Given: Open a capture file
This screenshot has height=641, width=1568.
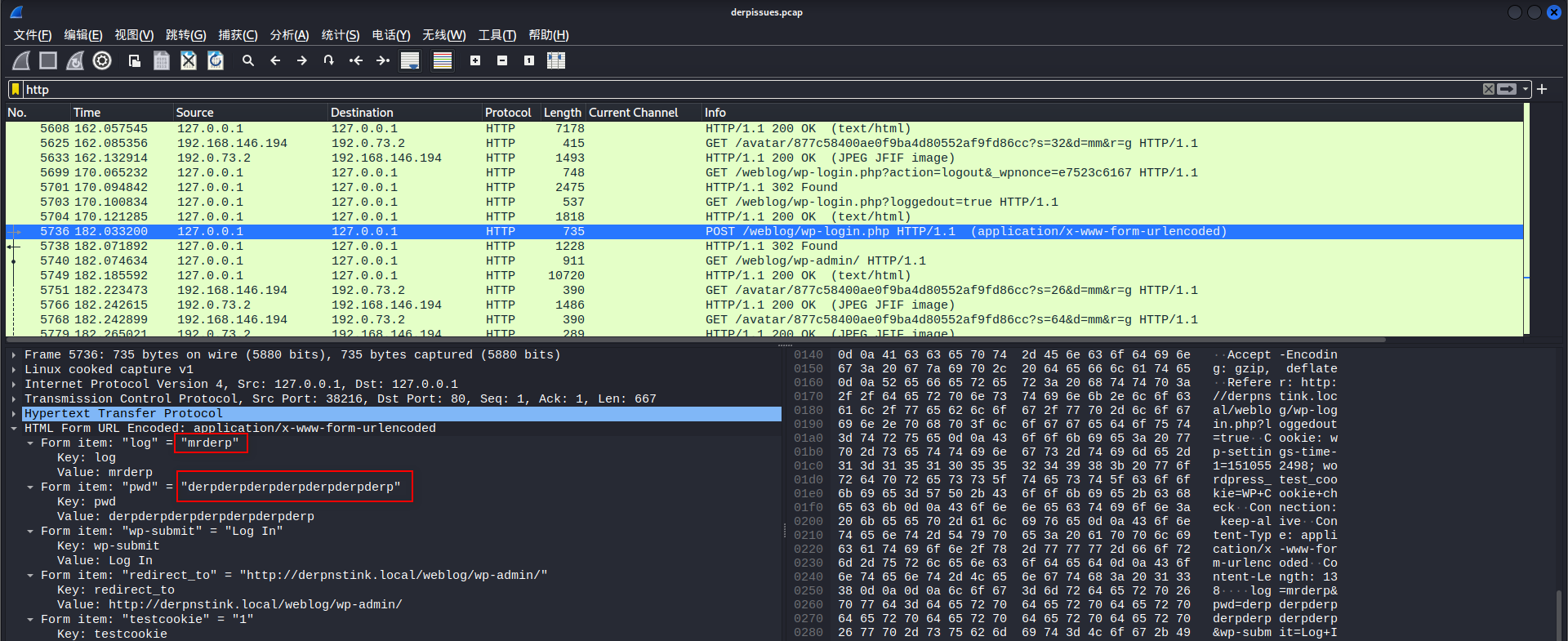Looking at the screenshot, I should pyautogui.click(x=135, y=60).
